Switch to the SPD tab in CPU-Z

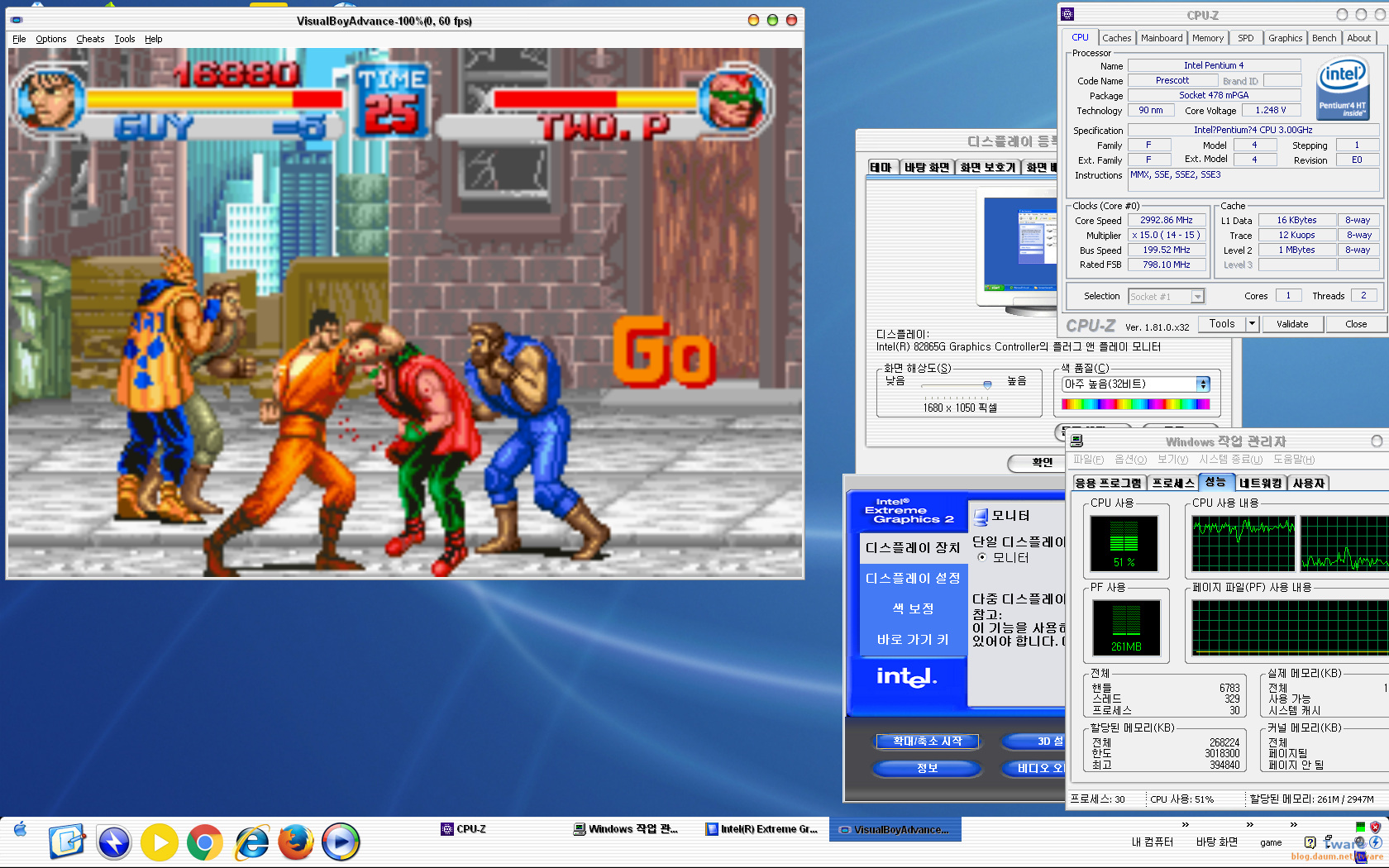1246,38
